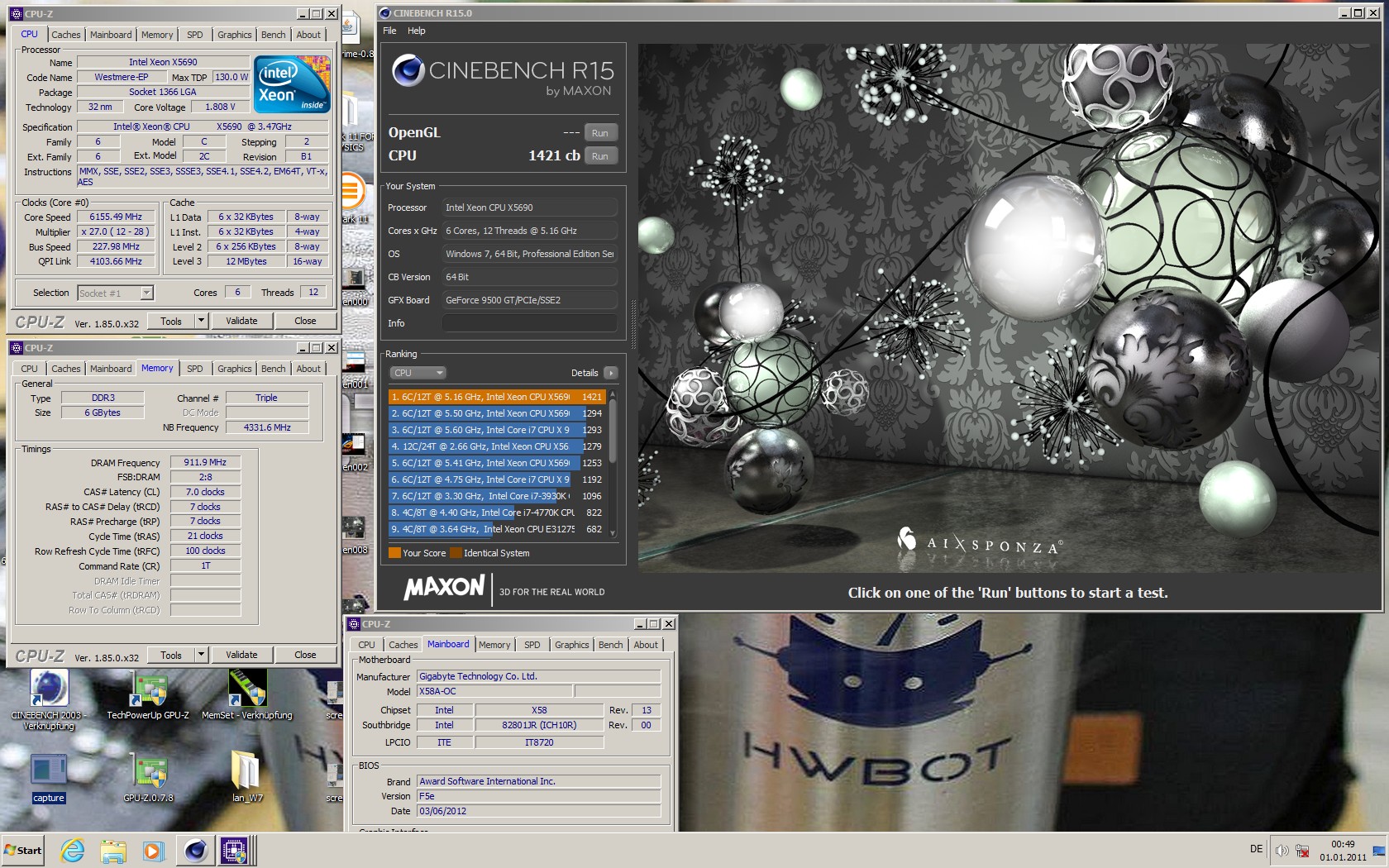Click the DRAM Frequency 911.9 MHz value
This screenshot has height=868, width=1389.
[205, 462]
